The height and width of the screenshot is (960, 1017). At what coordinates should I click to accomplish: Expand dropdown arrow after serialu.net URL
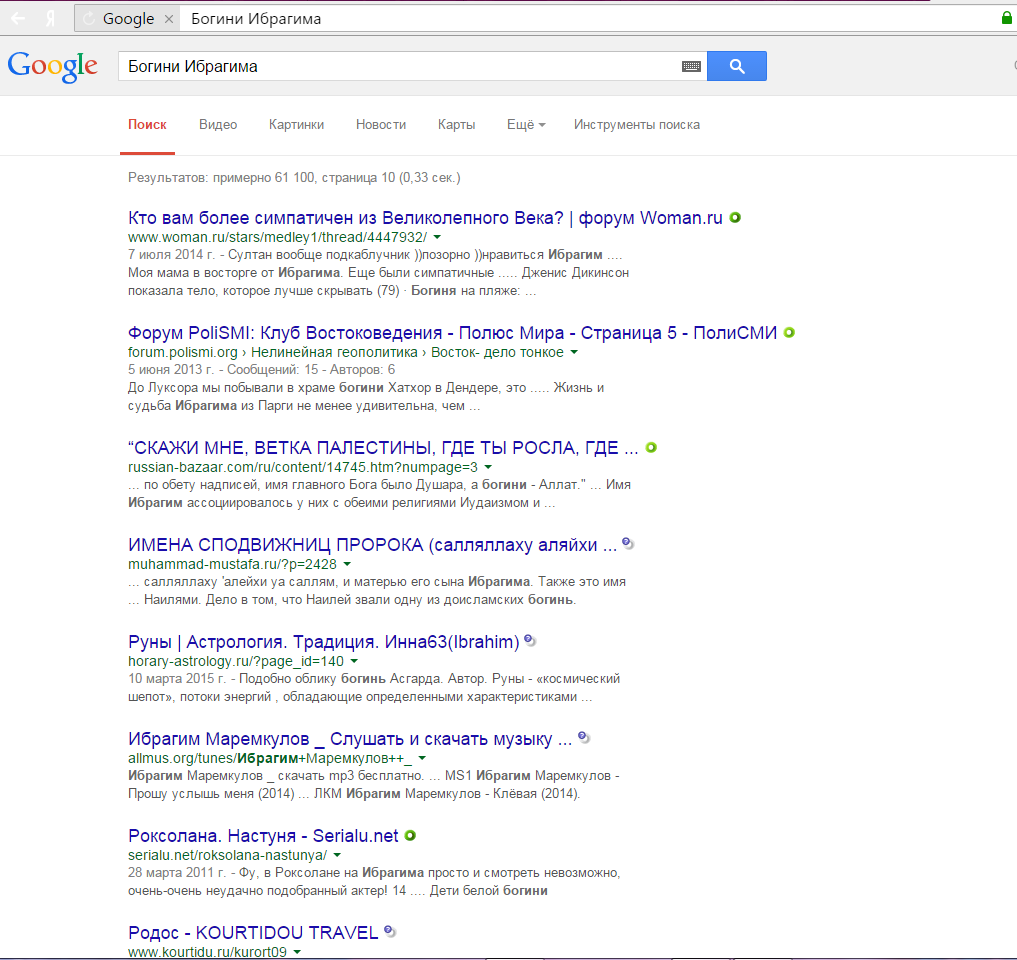(x=337, y=856)
